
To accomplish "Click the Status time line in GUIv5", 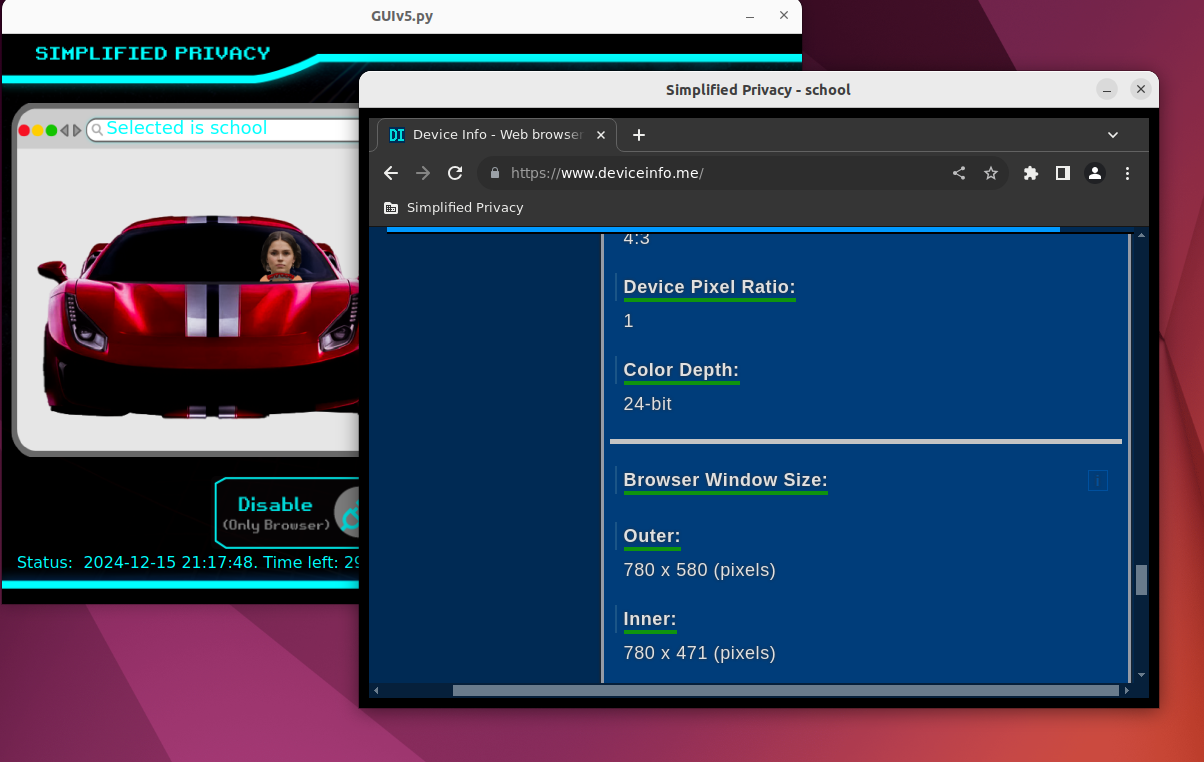I will click(189, 562).
